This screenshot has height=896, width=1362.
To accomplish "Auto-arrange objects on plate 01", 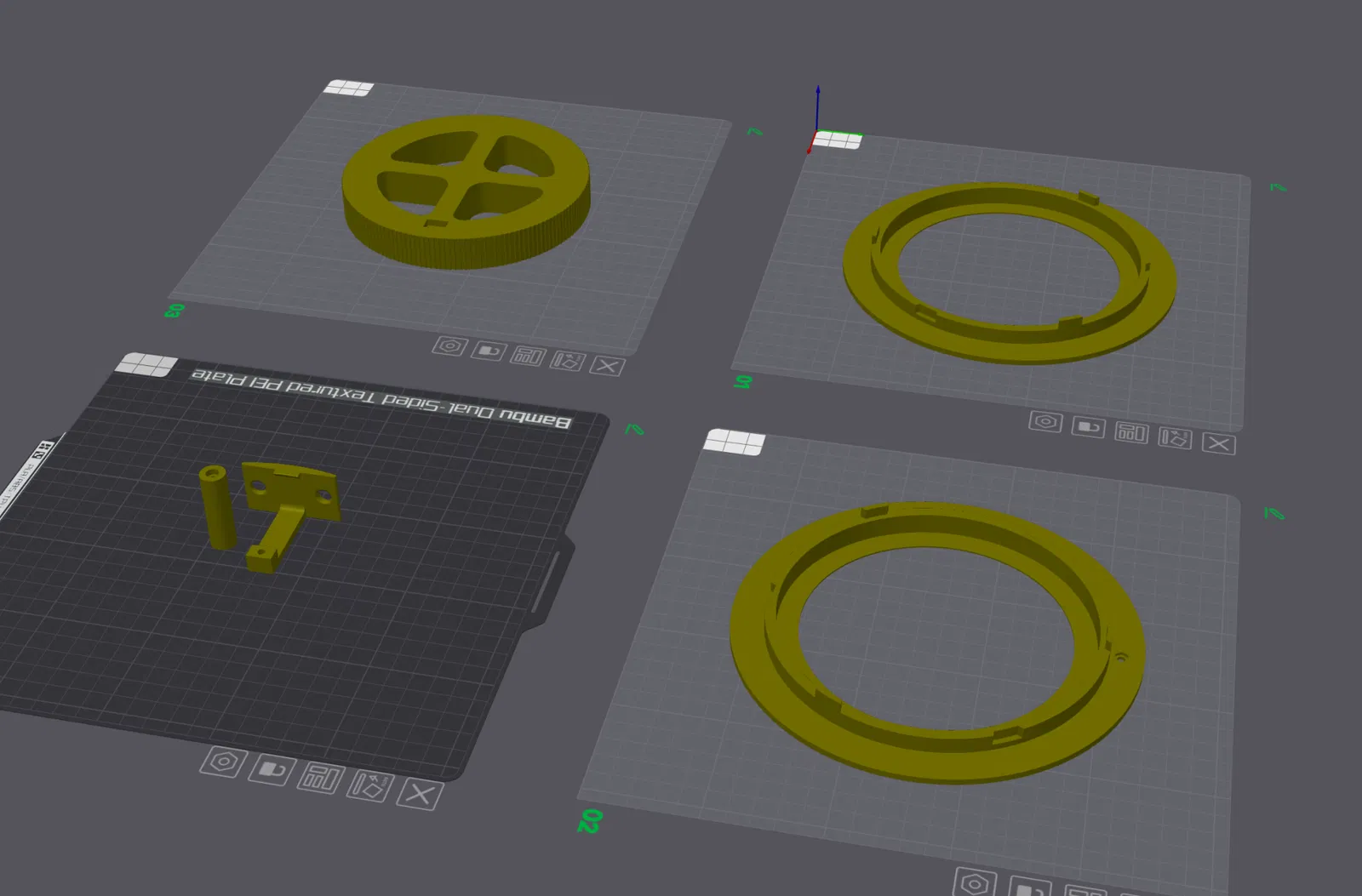I will pyautogui.click(x=1131, y=432).
